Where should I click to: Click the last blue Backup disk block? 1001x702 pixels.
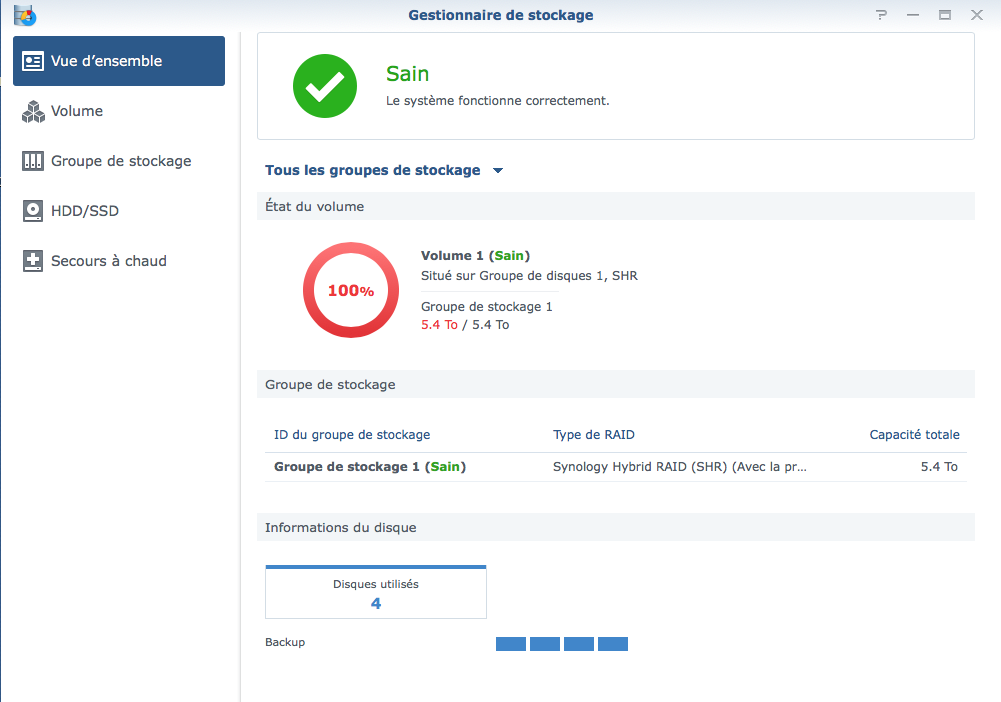pos(613,644)
